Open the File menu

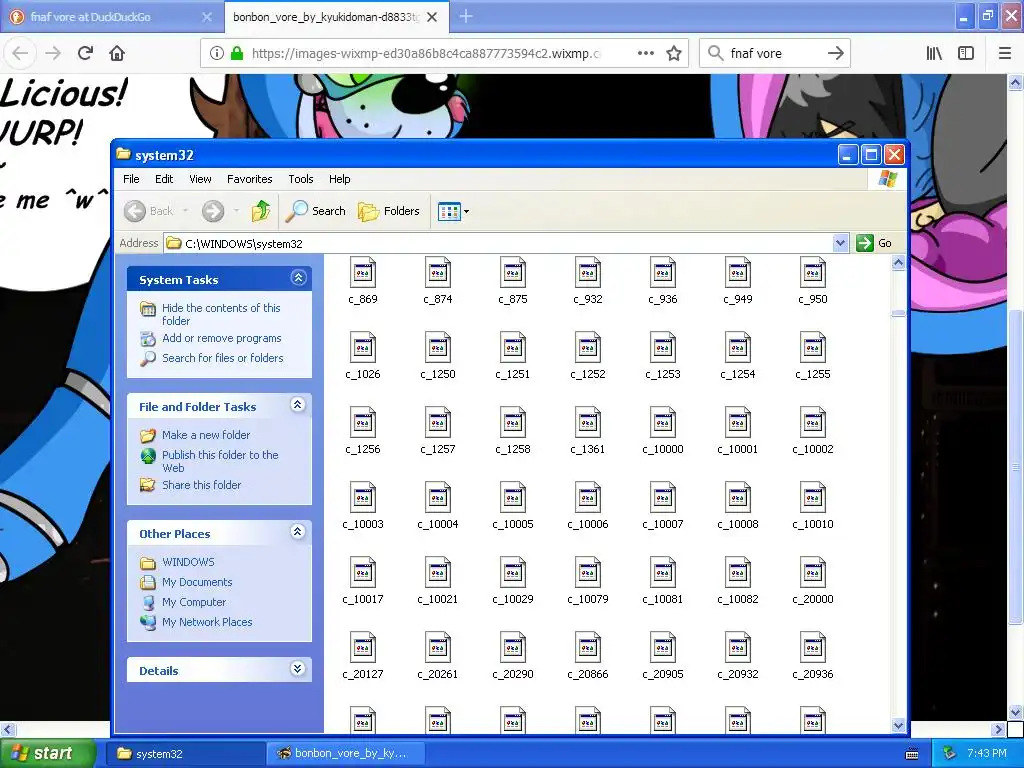click(131, 179)
